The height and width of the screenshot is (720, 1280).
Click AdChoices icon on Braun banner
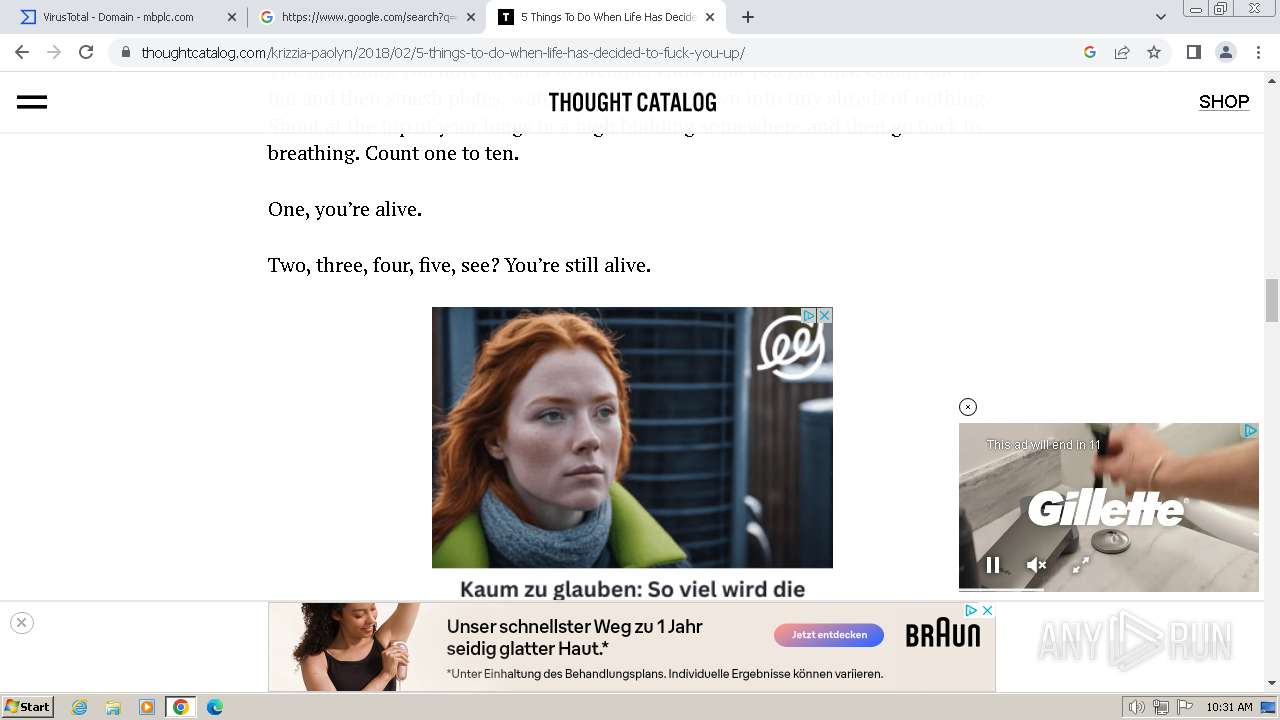click(971, 610)
